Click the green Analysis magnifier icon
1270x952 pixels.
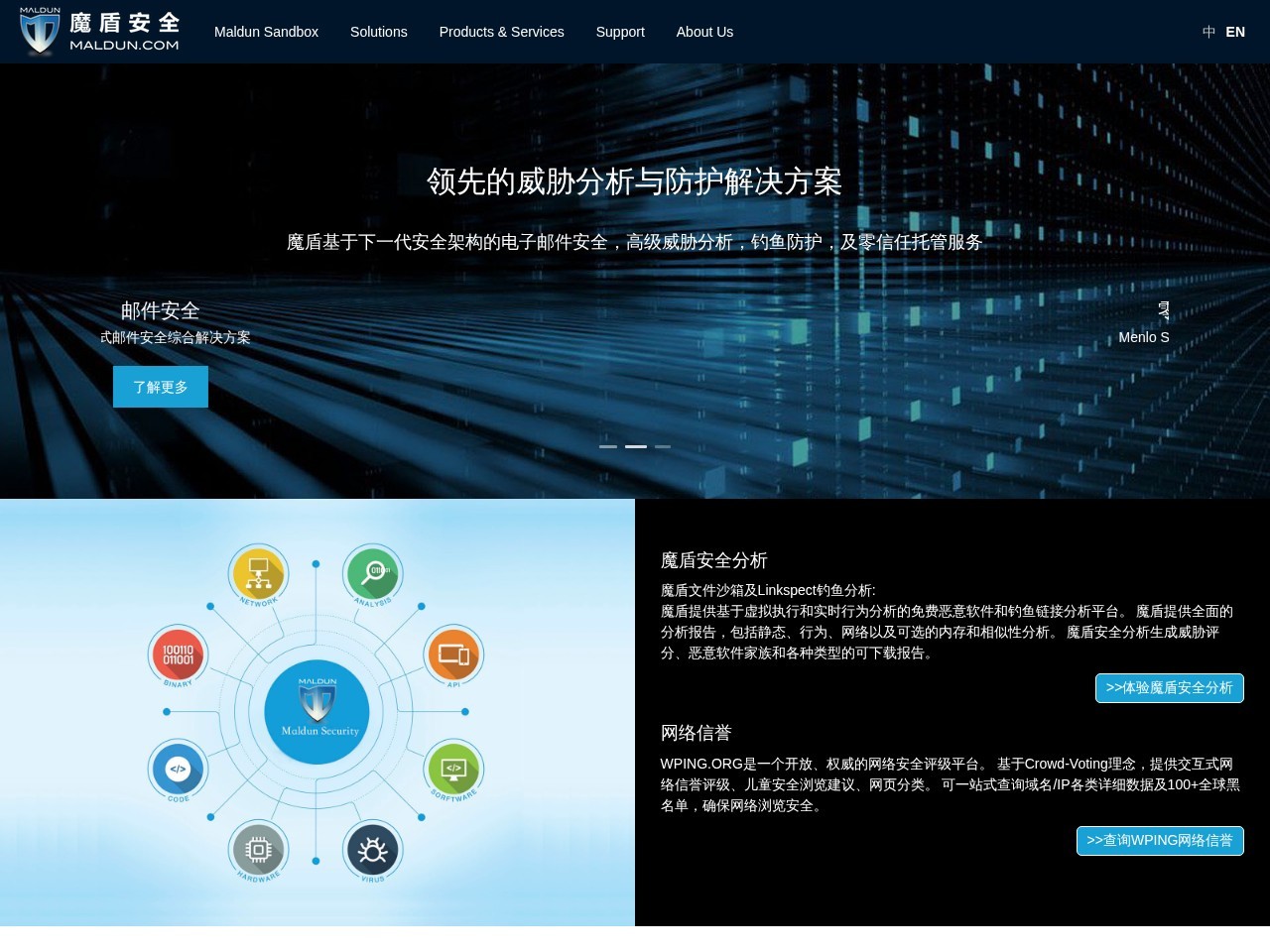[x=373, y=572]
